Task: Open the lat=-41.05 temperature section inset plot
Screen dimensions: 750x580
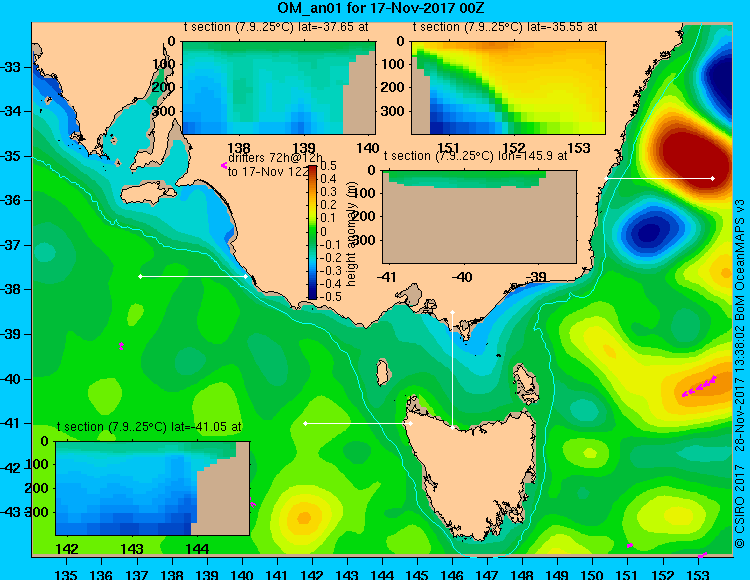Action: click(153, 488)
